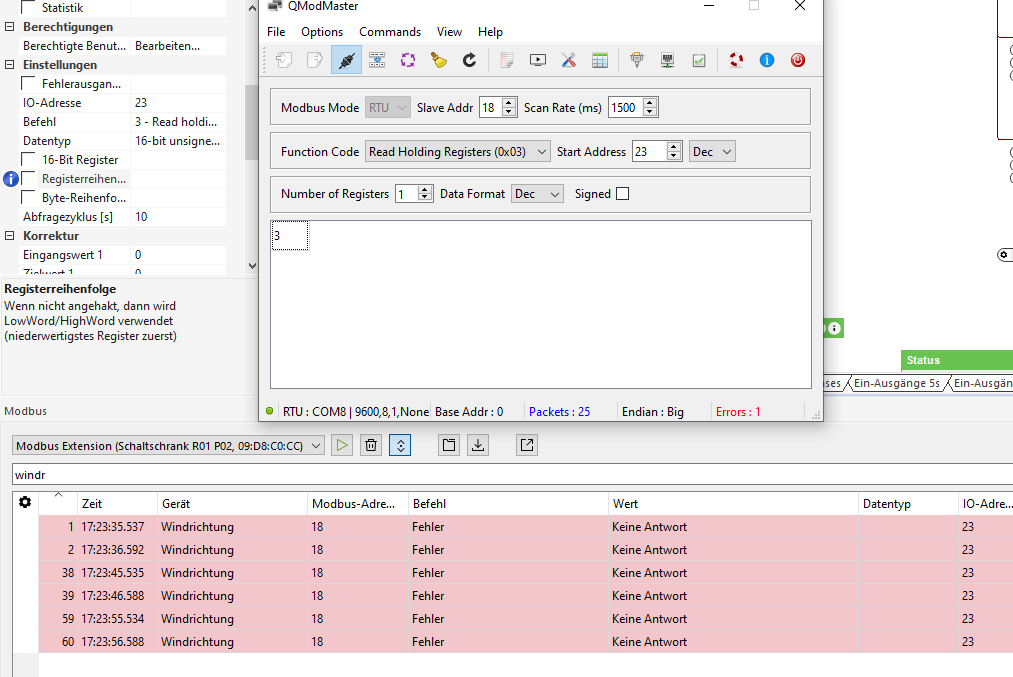Select the register value cell showing 3
This screenshot has height=677, width=1013.
pos(289,236)
